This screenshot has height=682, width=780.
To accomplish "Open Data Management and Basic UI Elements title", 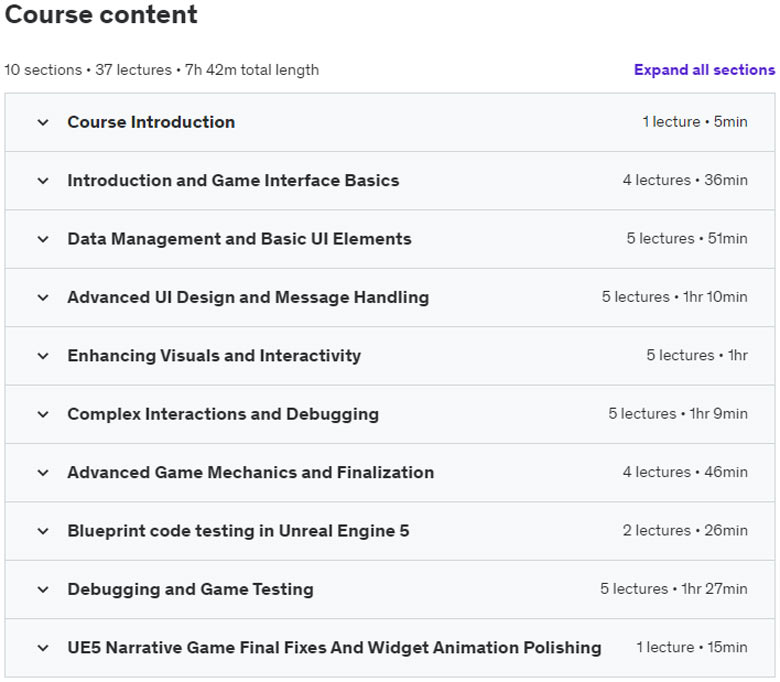I will coord(240,239).
